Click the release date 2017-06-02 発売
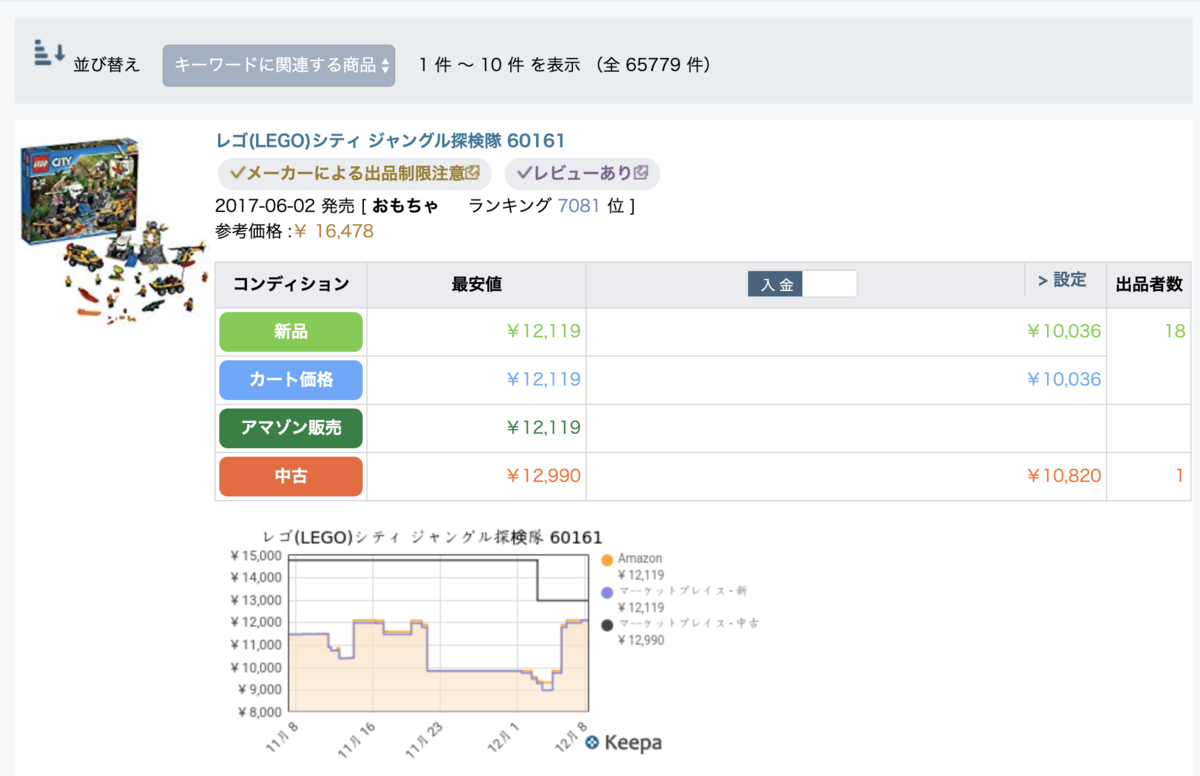The height and width of the screenshot is (776, 1200). click(285, 206)
